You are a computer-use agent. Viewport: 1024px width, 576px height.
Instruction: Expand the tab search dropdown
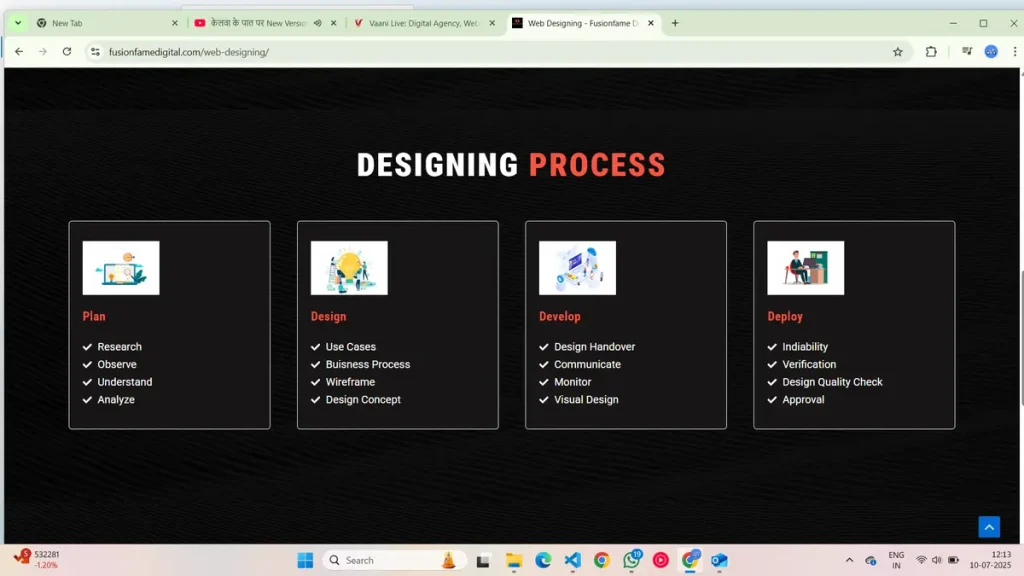[18, 23]
